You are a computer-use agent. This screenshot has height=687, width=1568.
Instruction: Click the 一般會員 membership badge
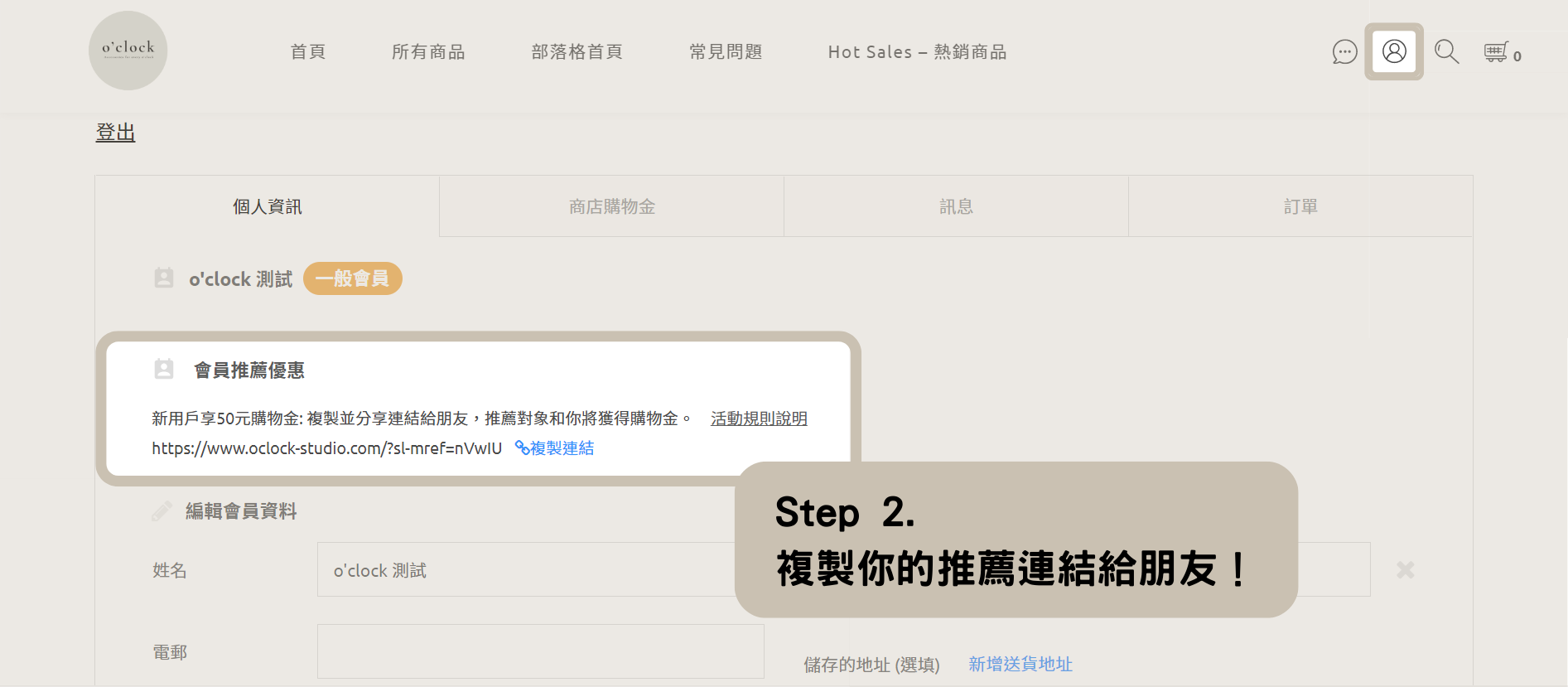point(353,278)
